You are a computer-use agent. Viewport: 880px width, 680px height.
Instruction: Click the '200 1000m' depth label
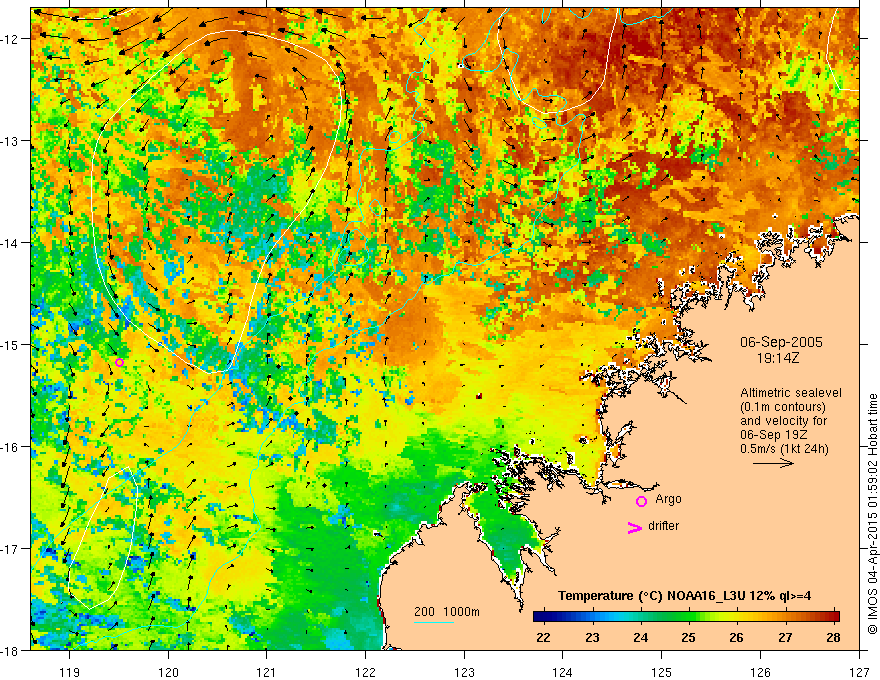pos(447,612)
